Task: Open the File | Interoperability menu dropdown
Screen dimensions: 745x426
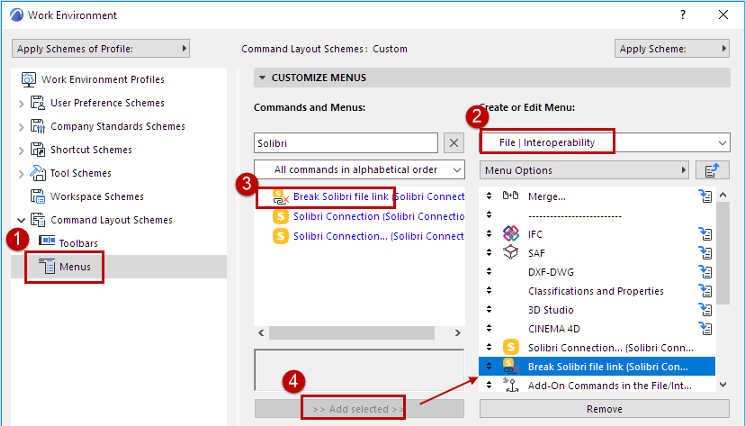Action: pos(604,142)
